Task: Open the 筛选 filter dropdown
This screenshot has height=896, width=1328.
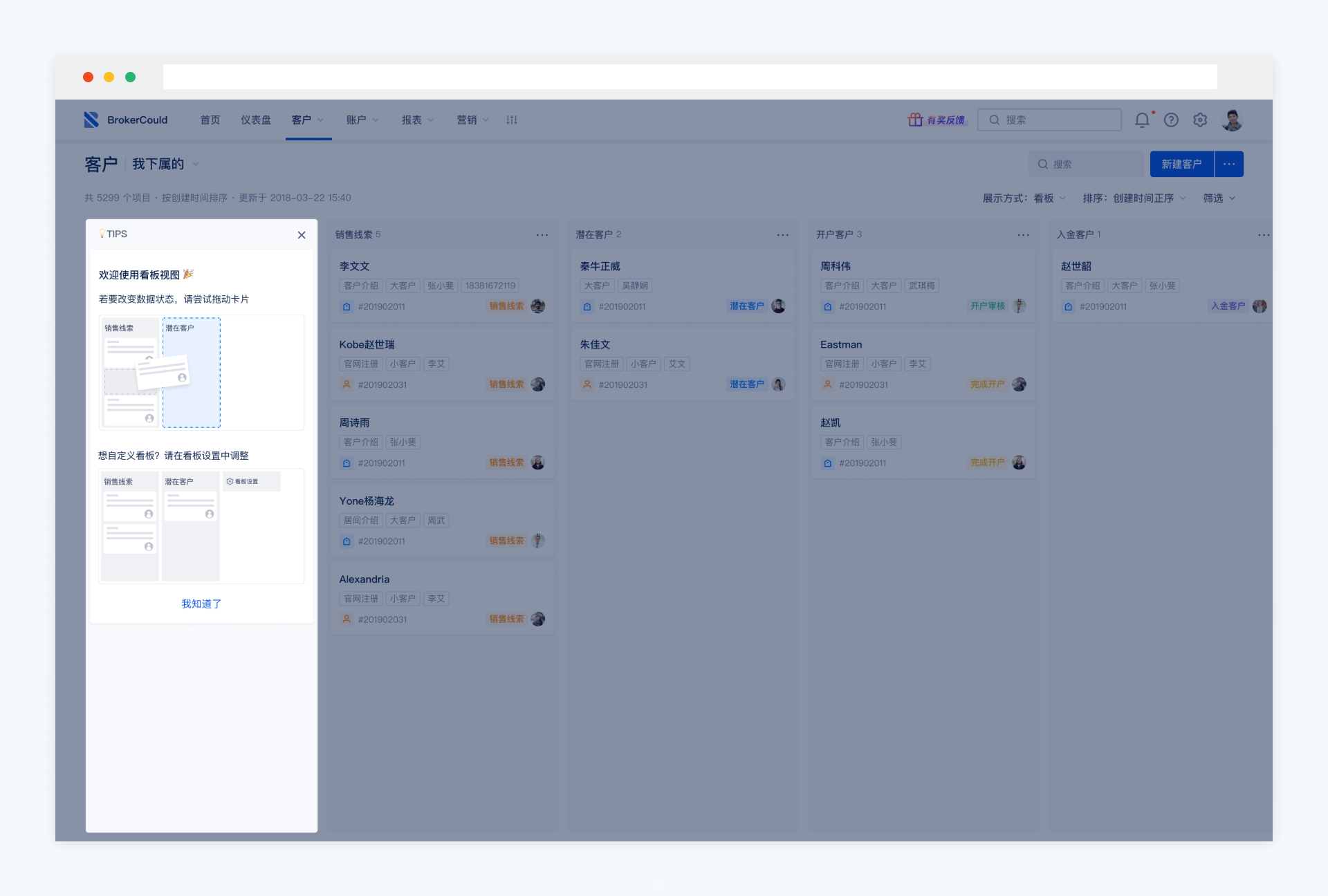Action: (1219, 198)
